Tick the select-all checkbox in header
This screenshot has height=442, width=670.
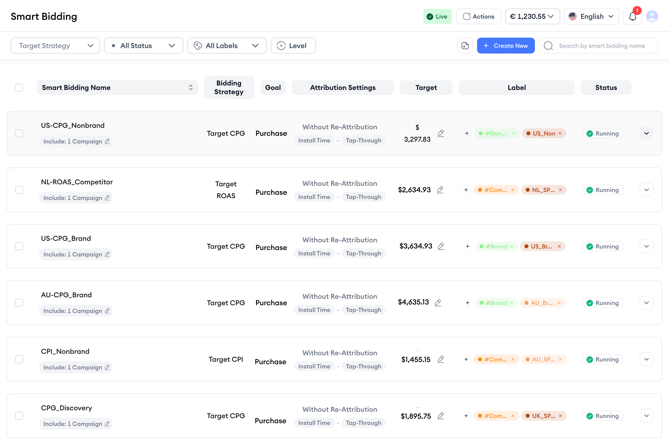point(19,88)
